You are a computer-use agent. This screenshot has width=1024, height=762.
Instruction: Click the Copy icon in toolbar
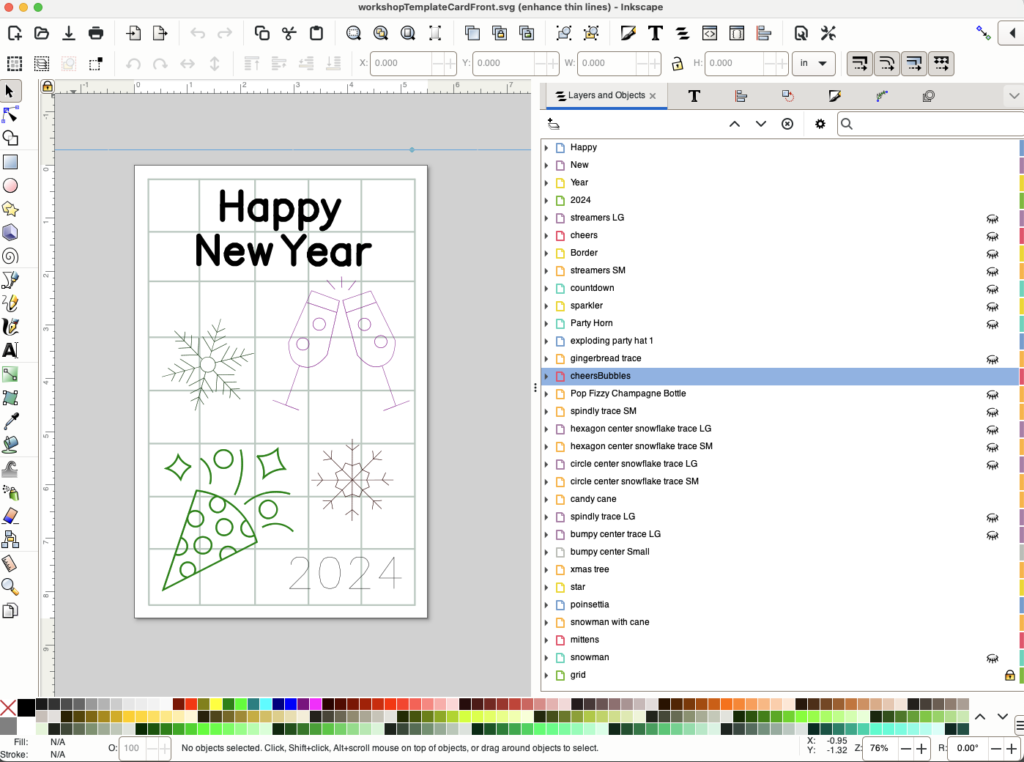262,33
